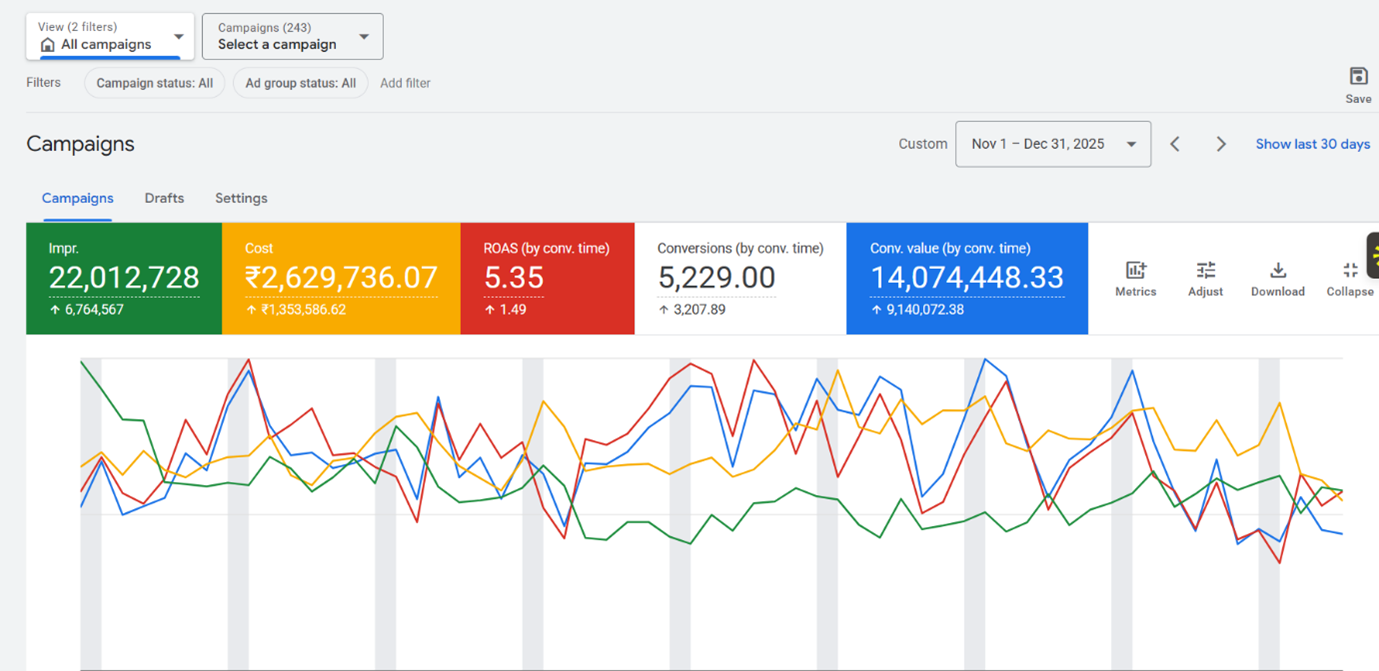Go to previous date range arrow

(x=1175, y=144)
